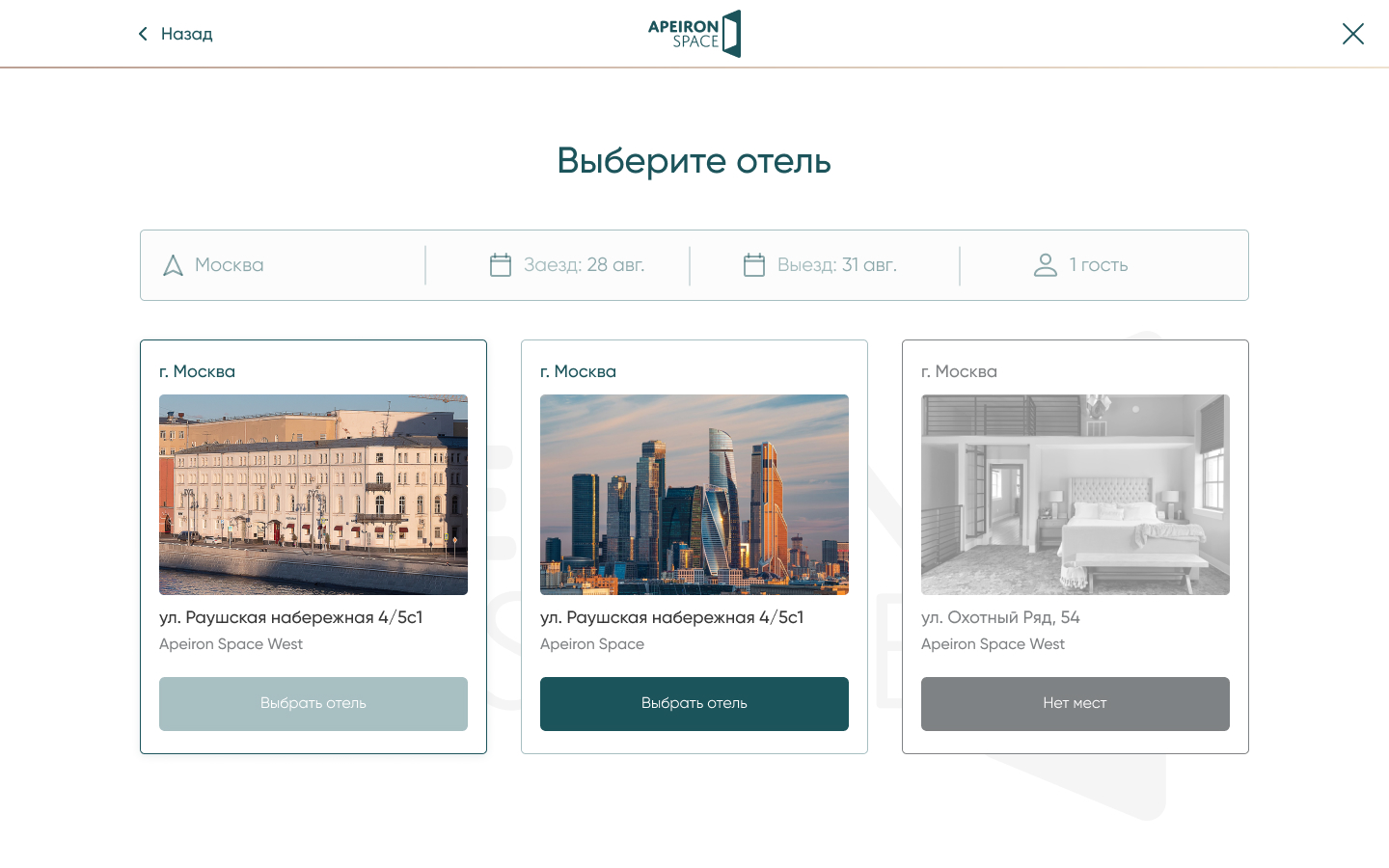1389x868 pixels.
Task: Click the Выберите отель heading
Action: click(694, 161)
